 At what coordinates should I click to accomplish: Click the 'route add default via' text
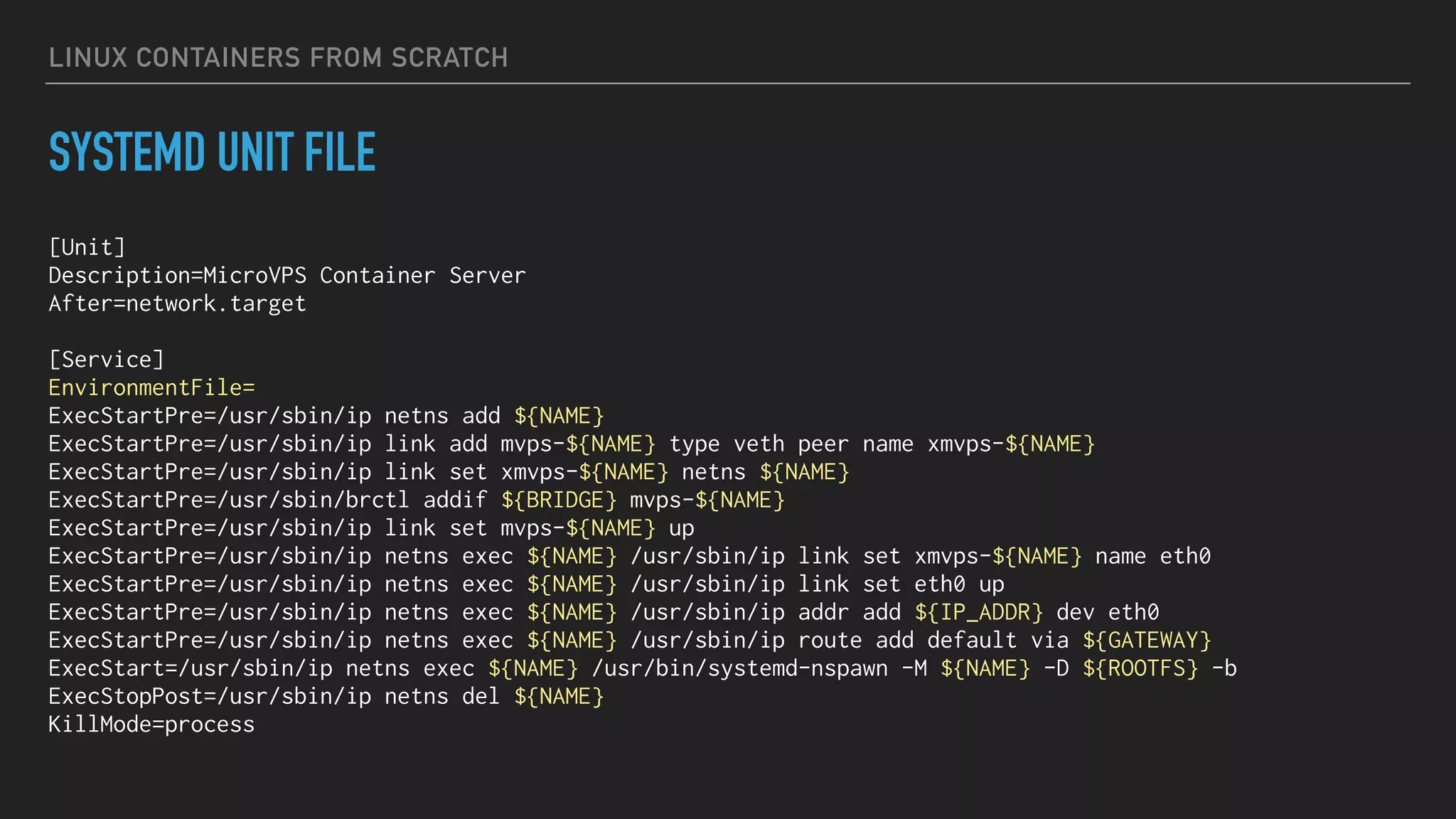click(933, 641)
